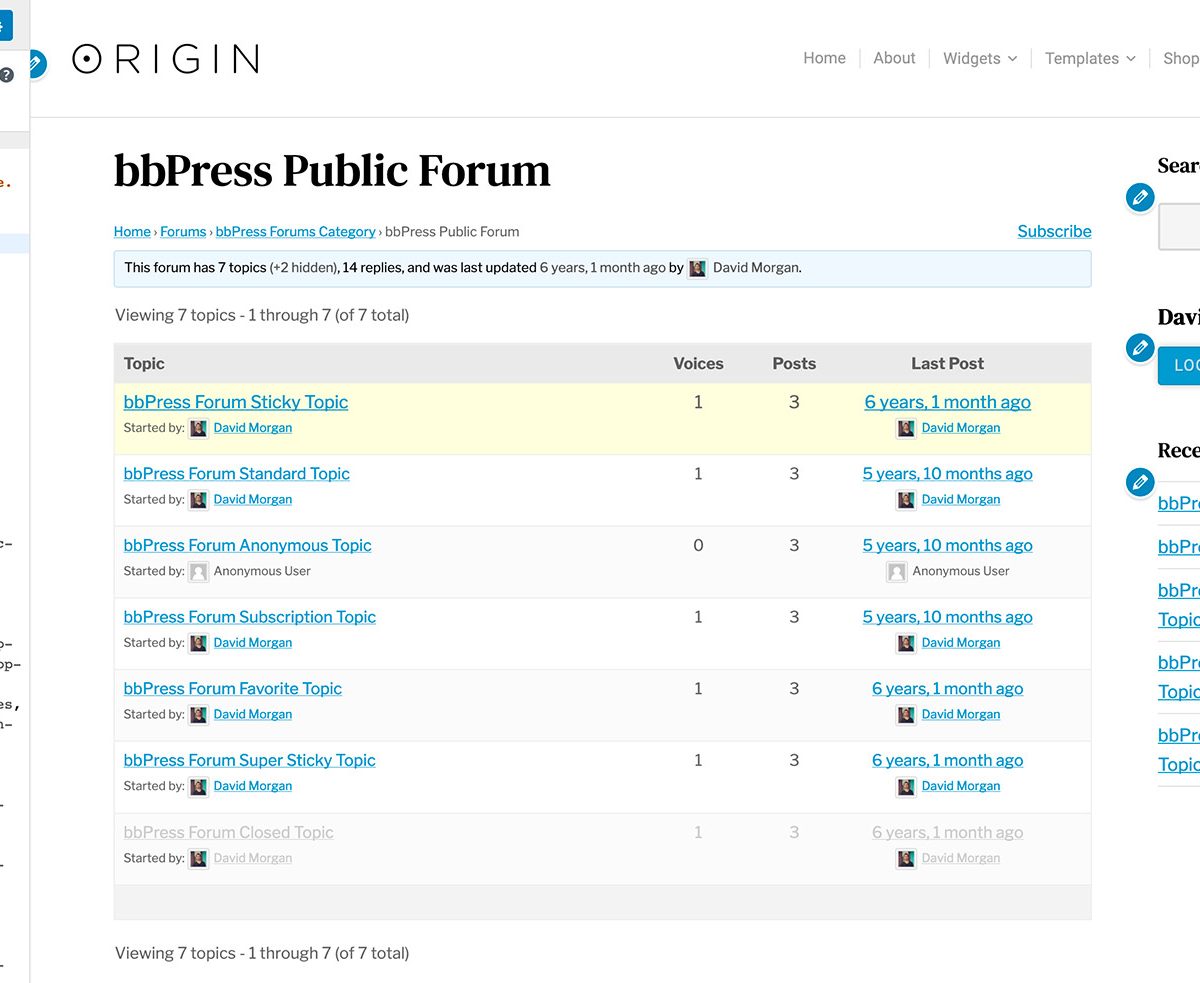The height and width of the screenshot is (983, 1200).
Task: Click David Morgan last-post link in Sticky Topic row
Action: tap(961, 428)
